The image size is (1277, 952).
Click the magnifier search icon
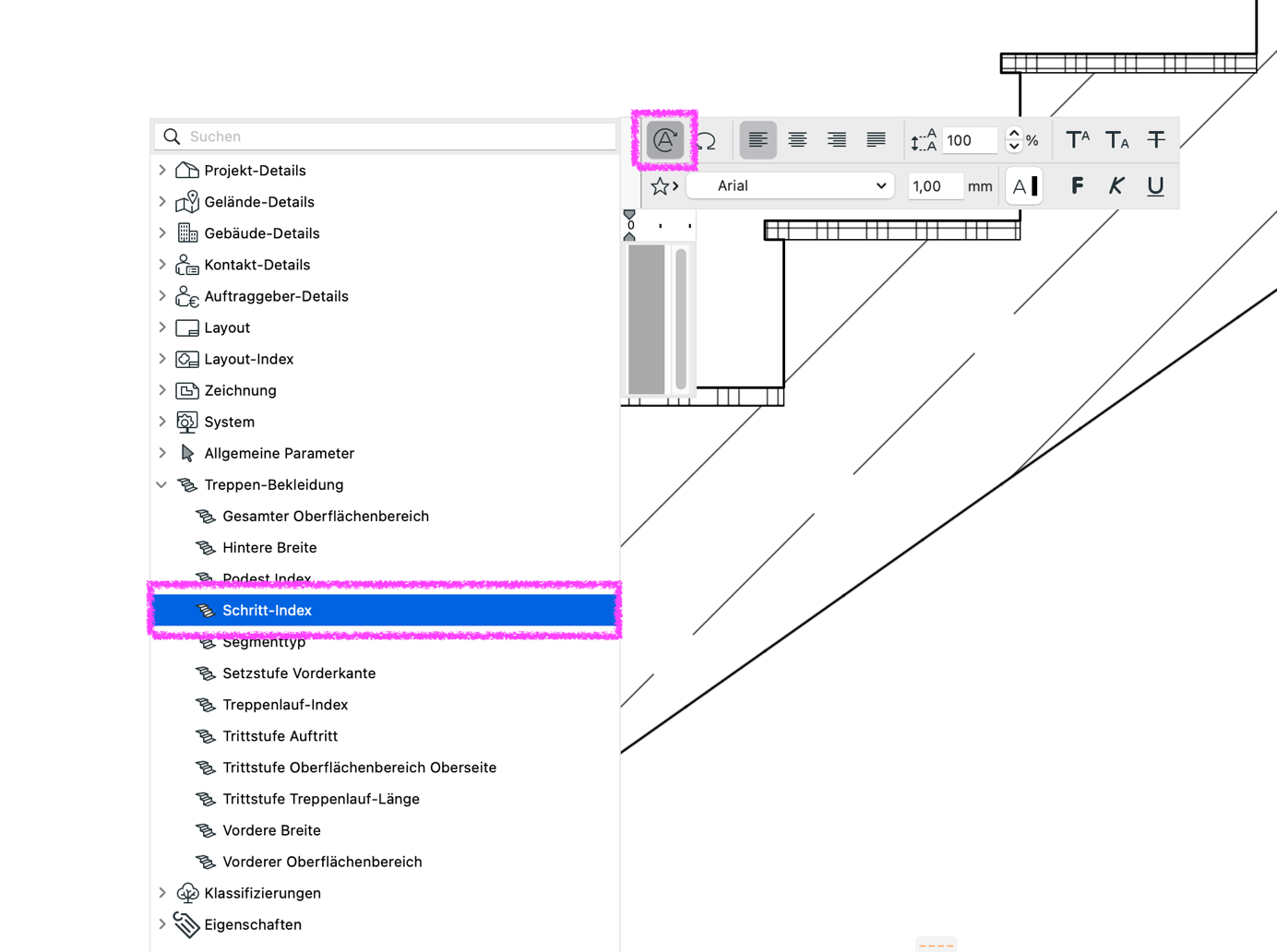click(172, 137)
